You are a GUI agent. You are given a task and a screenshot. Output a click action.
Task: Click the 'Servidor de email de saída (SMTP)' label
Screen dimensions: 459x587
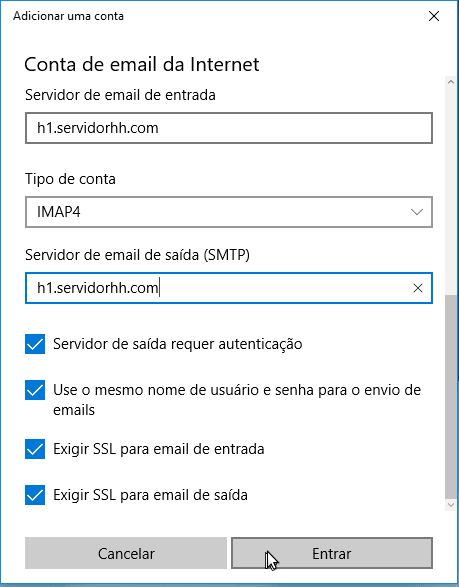137,255
